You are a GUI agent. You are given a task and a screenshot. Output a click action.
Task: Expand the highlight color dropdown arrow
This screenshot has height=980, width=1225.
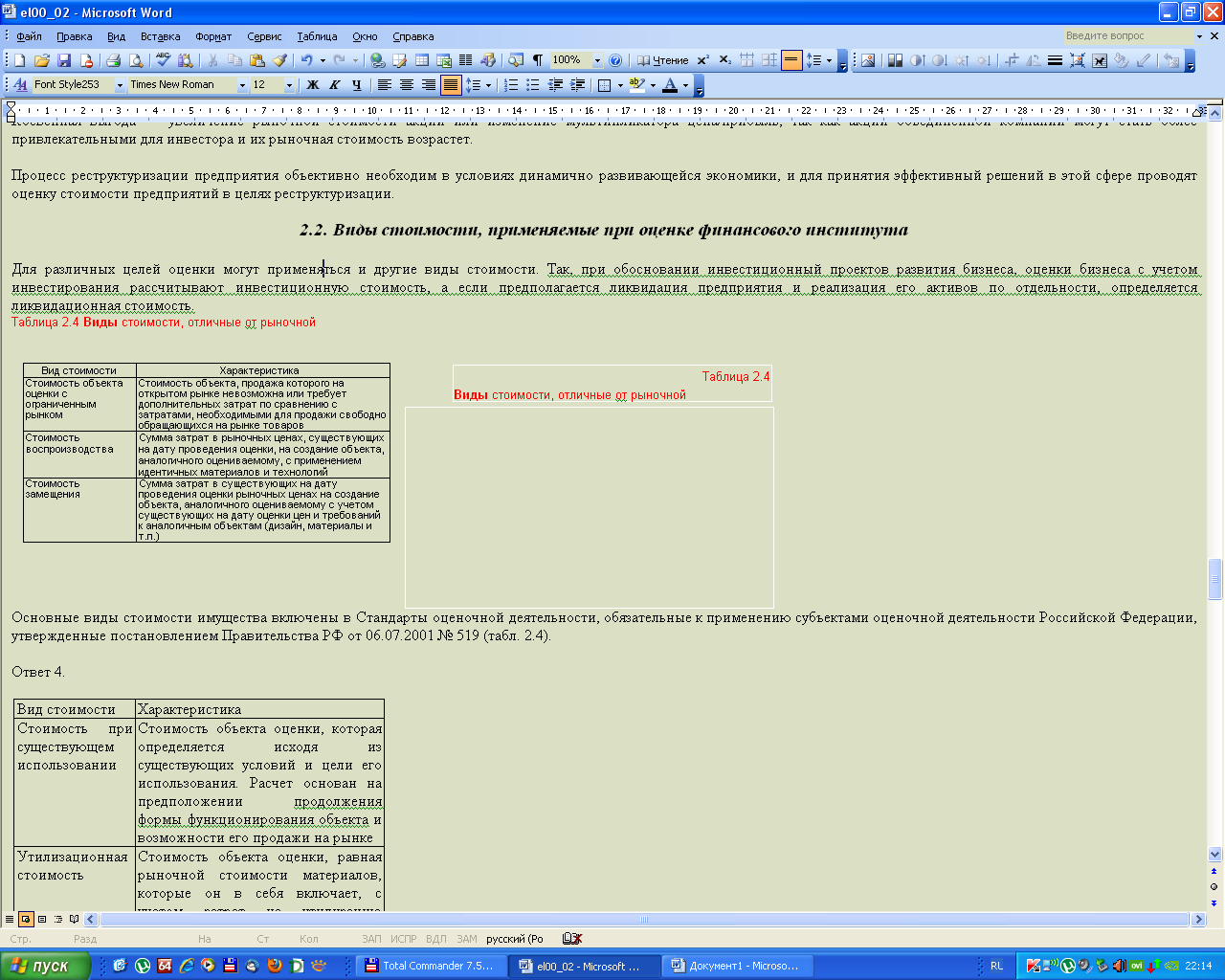coord(653,84)
